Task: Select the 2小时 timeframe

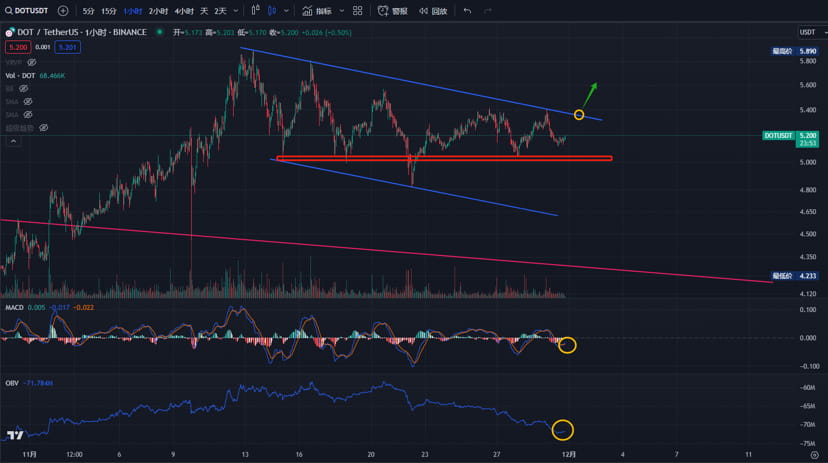Action: (158, 11)
